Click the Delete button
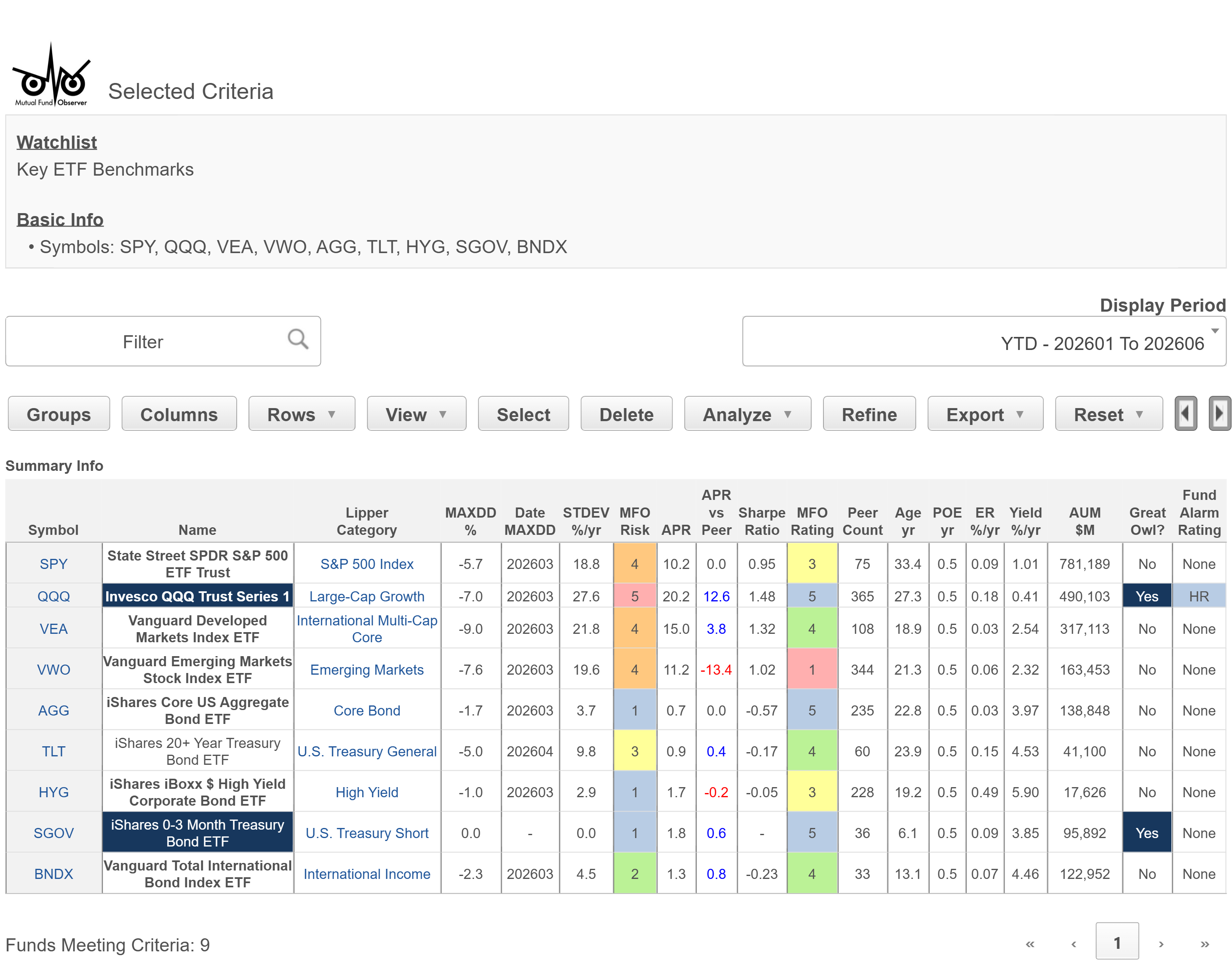 [626, 414]
